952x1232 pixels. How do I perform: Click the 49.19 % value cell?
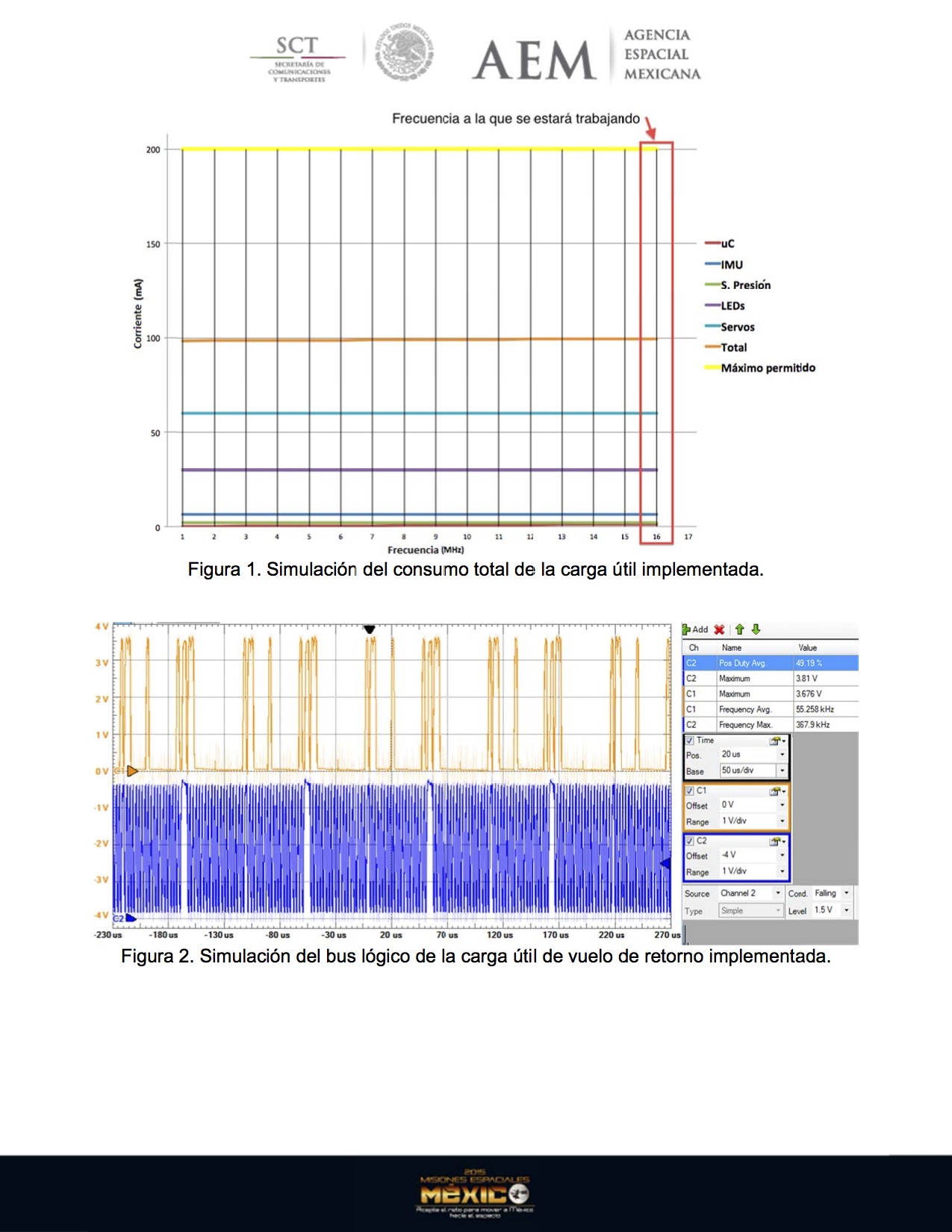tap(826, 663)
